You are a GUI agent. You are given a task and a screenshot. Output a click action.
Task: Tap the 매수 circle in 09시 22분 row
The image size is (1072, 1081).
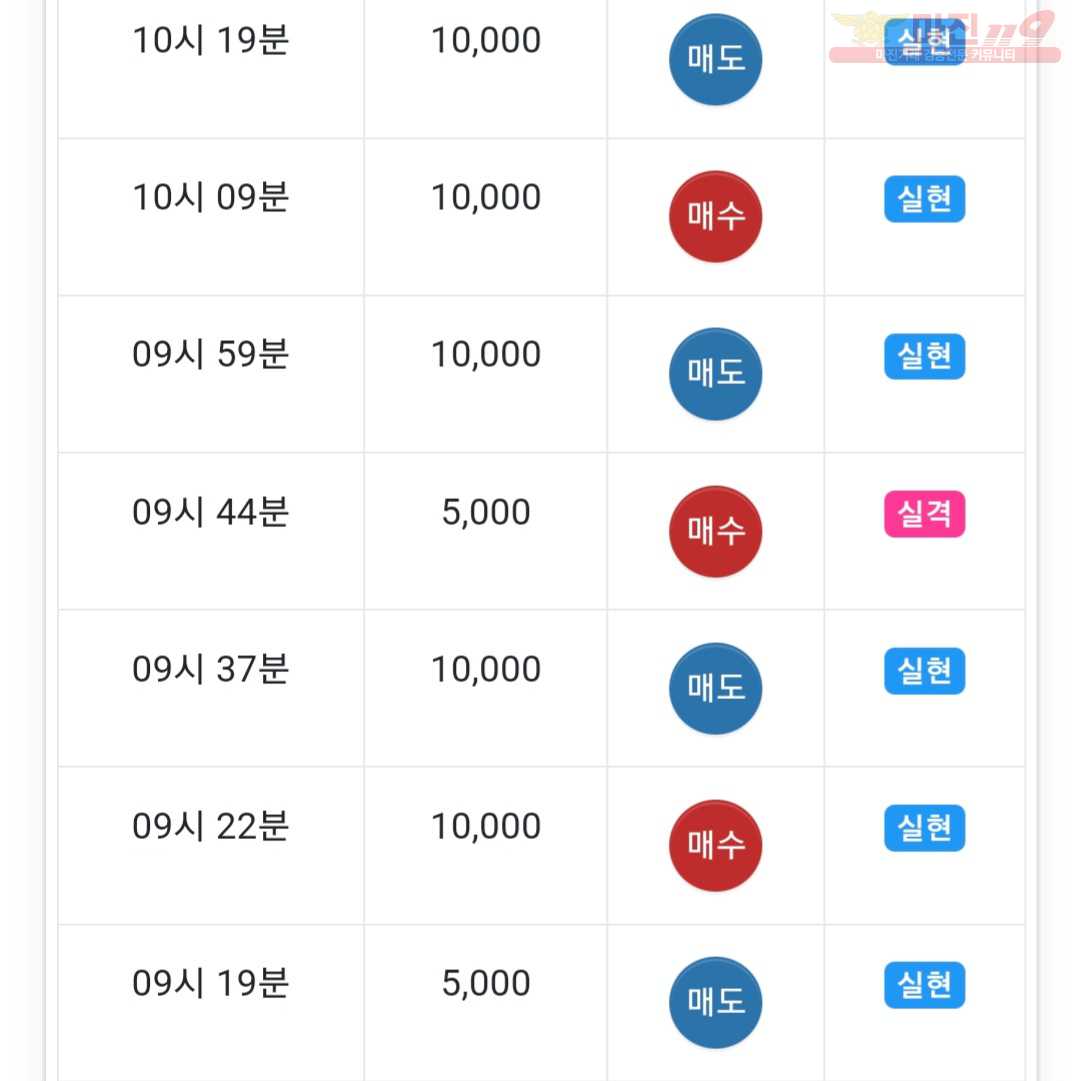click(x=716, y=846)
